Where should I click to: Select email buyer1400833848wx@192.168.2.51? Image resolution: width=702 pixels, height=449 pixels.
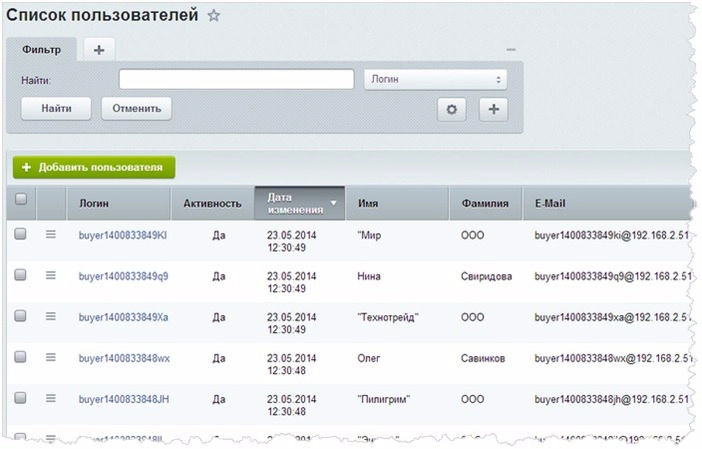[x=613, y=358]
